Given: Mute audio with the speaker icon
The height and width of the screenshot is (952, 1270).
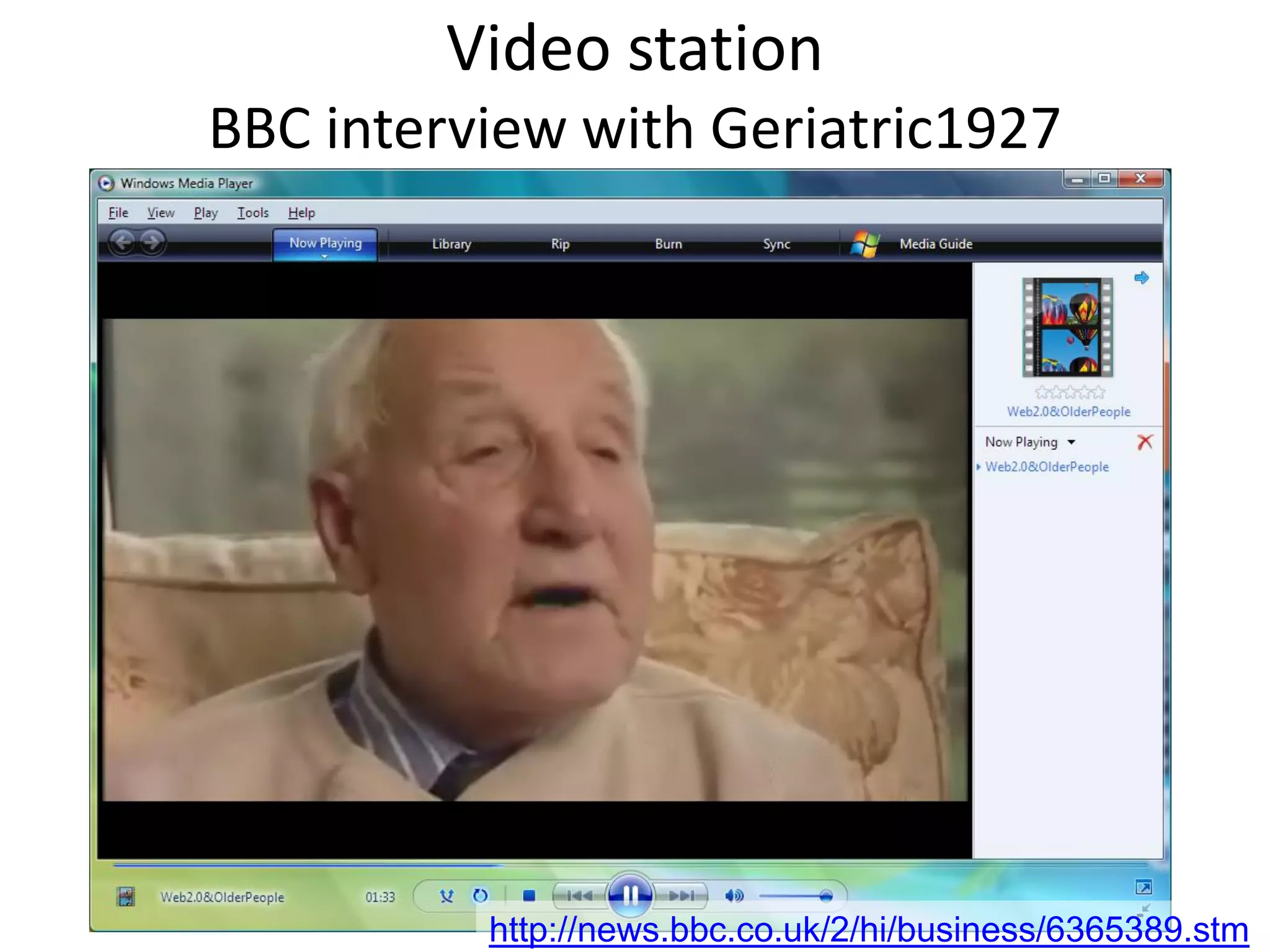Looking at the screenshot, I should point(734,896).
